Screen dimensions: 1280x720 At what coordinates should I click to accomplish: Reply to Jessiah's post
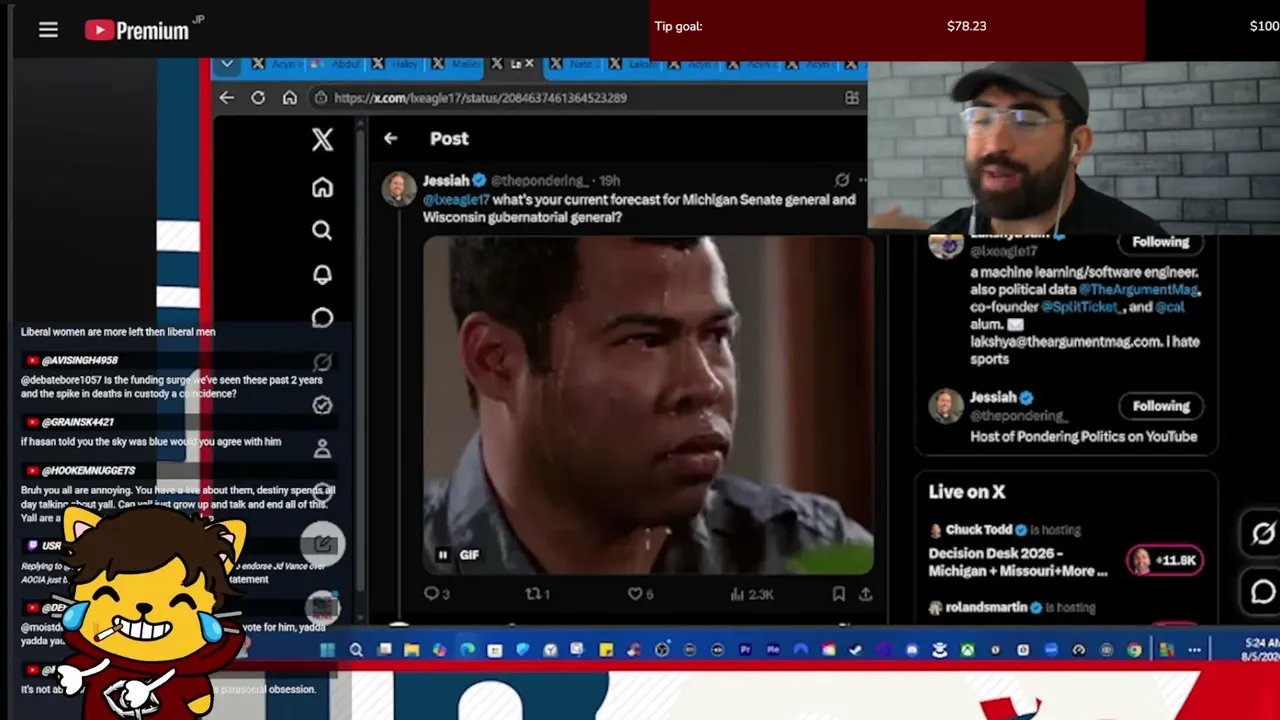[x=437, y=594]
